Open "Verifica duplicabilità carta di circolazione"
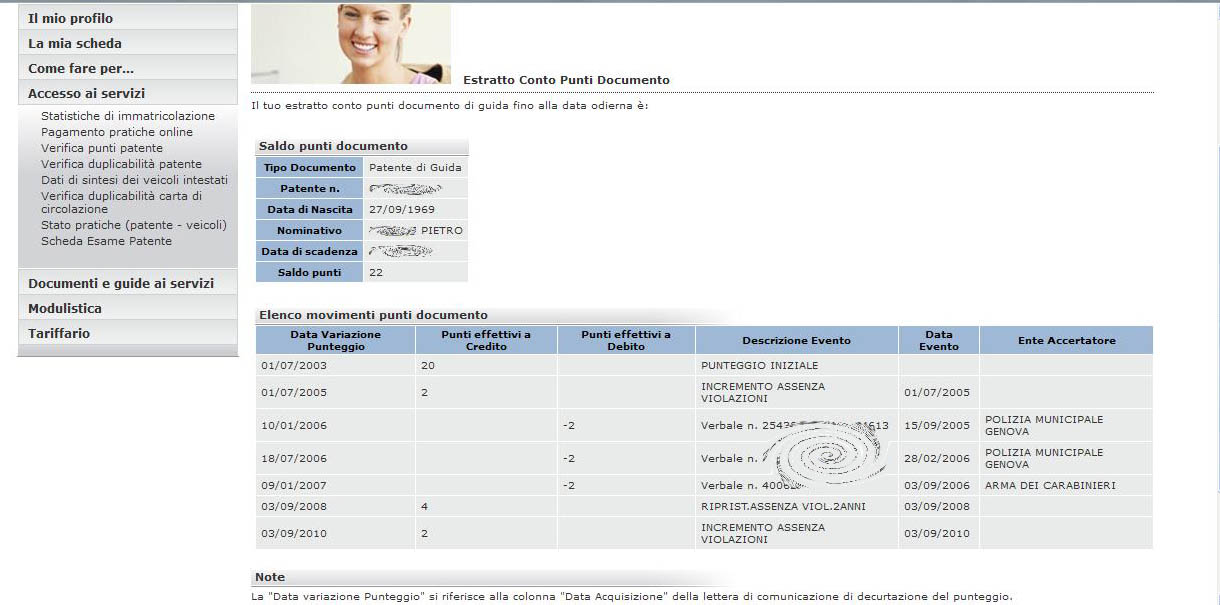 pyautogui.click(x=121, y=202)
